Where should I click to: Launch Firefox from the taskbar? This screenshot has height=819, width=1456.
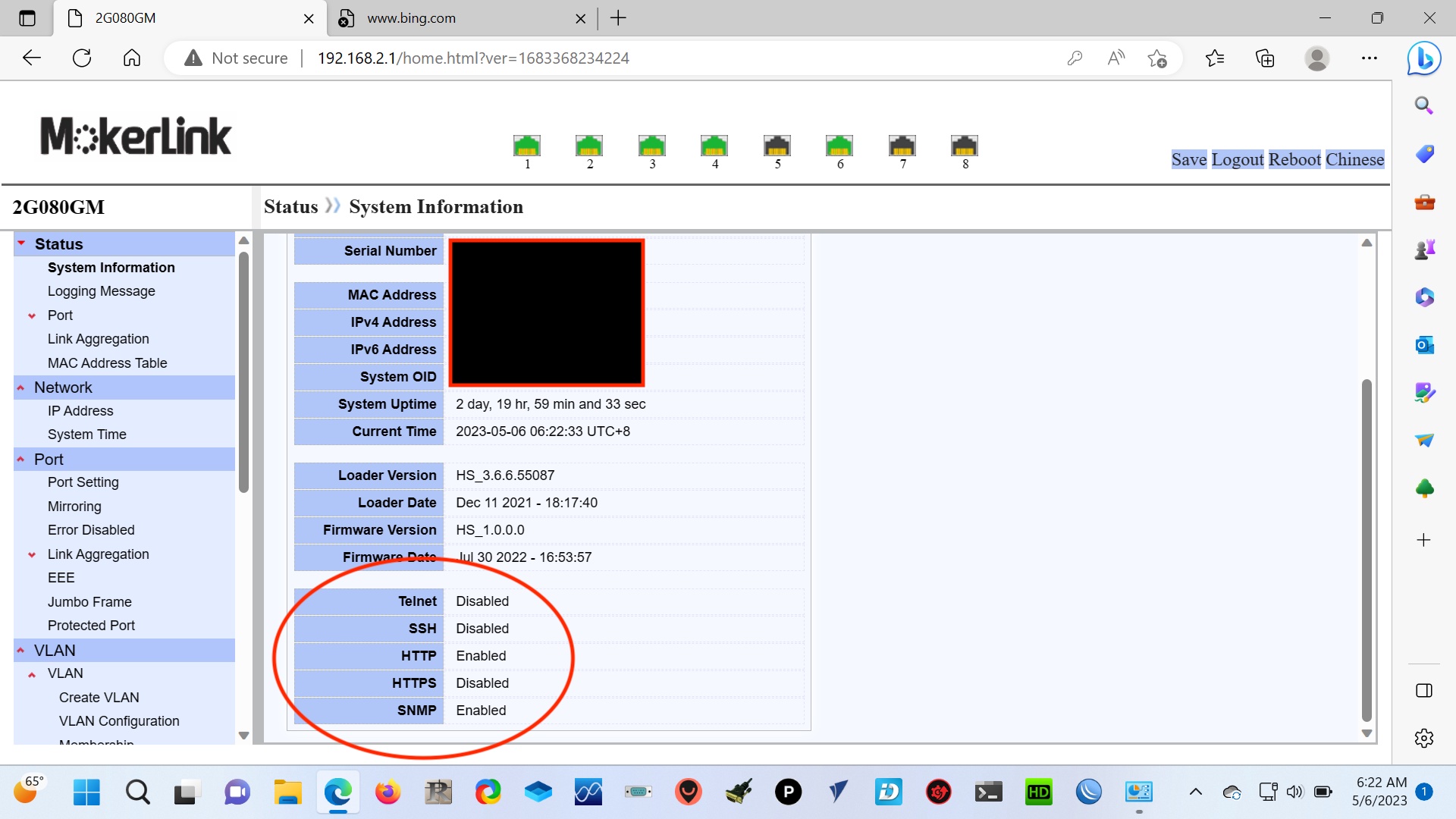click(388, 792)
